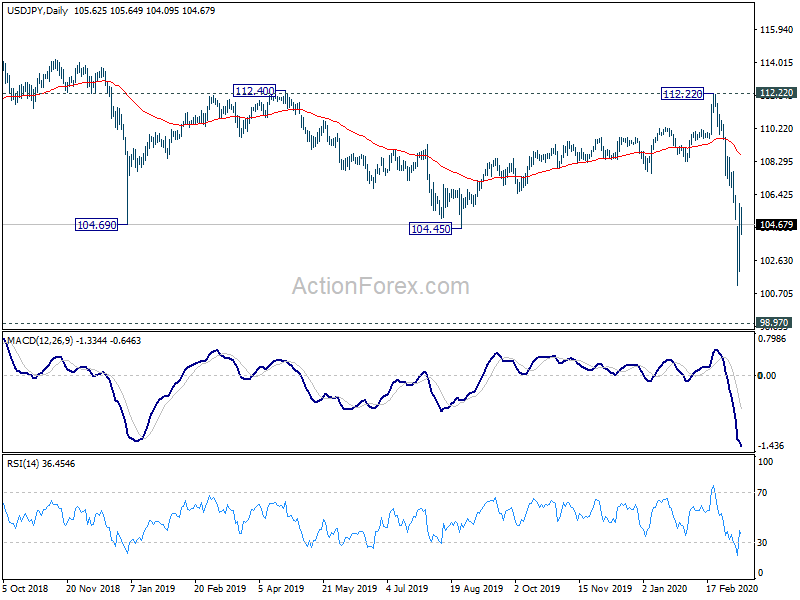800x600 pixels.
Task: Select the USDJPY,Daily chart title
Action: click(x=37, y=11)
